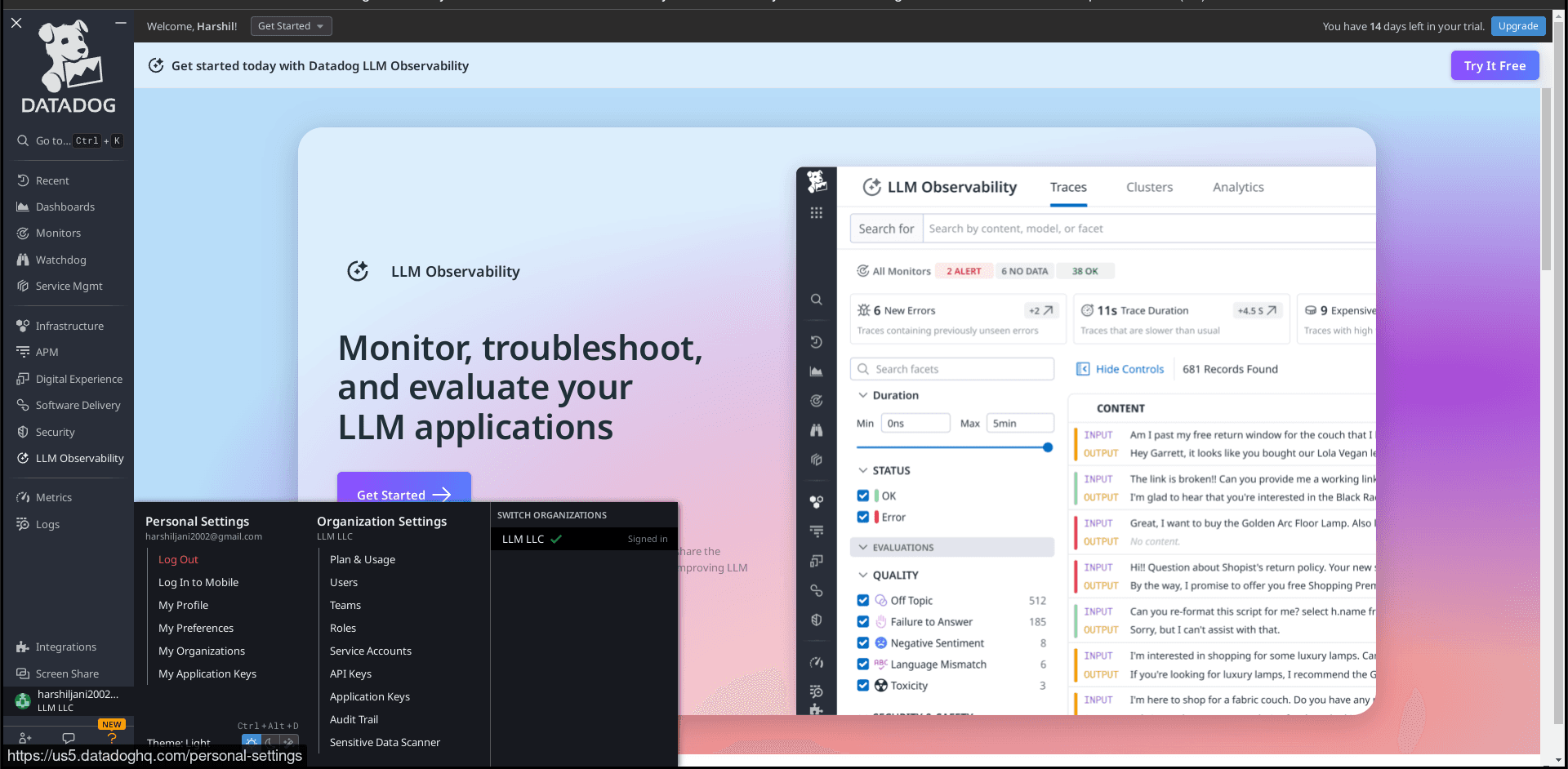Uncheck the OK status filter

coord(863,495)
